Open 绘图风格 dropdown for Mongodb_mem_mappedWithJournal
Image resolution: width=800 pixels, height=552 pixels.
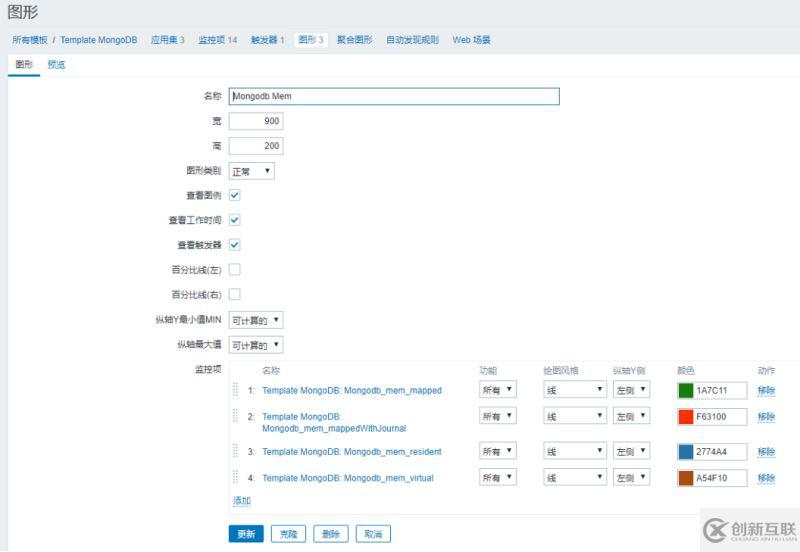click(x=575, y=416)
